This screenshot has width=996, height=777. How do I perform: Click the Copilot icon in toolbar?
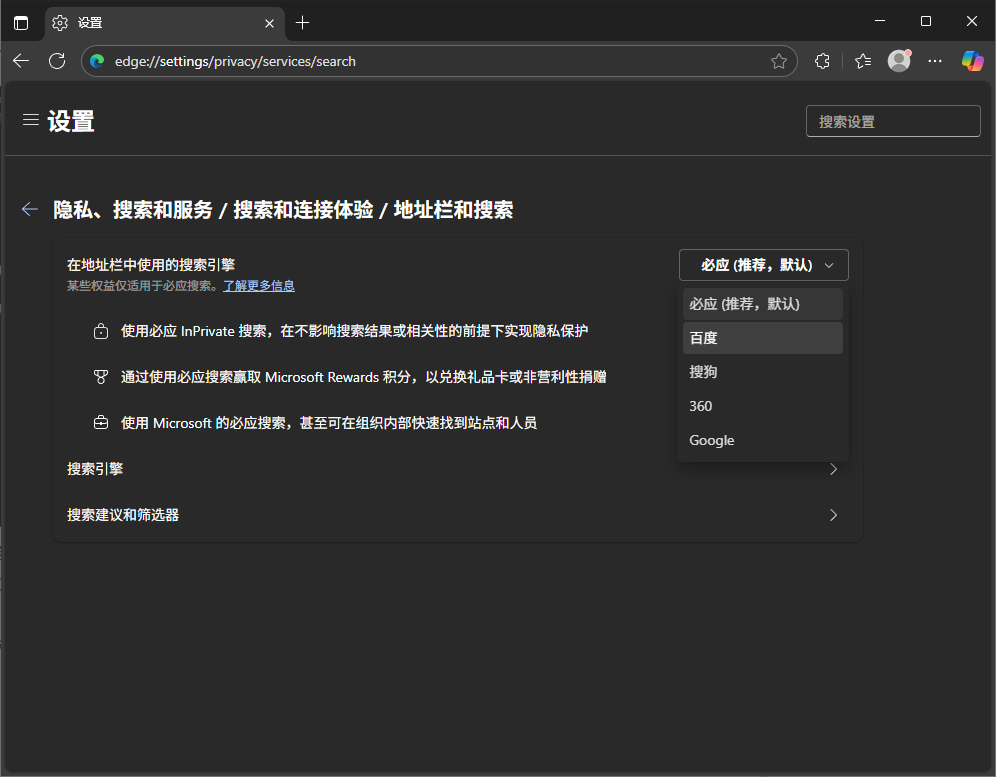tap(972, 61)
